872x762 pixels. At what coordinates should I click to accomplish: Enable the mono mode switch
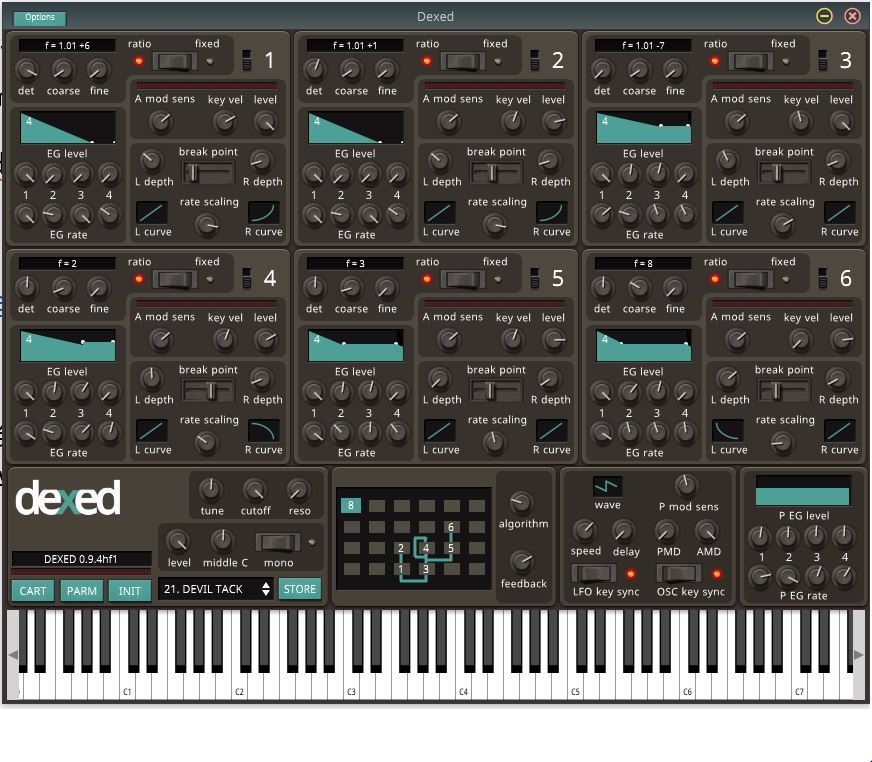[278, 542]
